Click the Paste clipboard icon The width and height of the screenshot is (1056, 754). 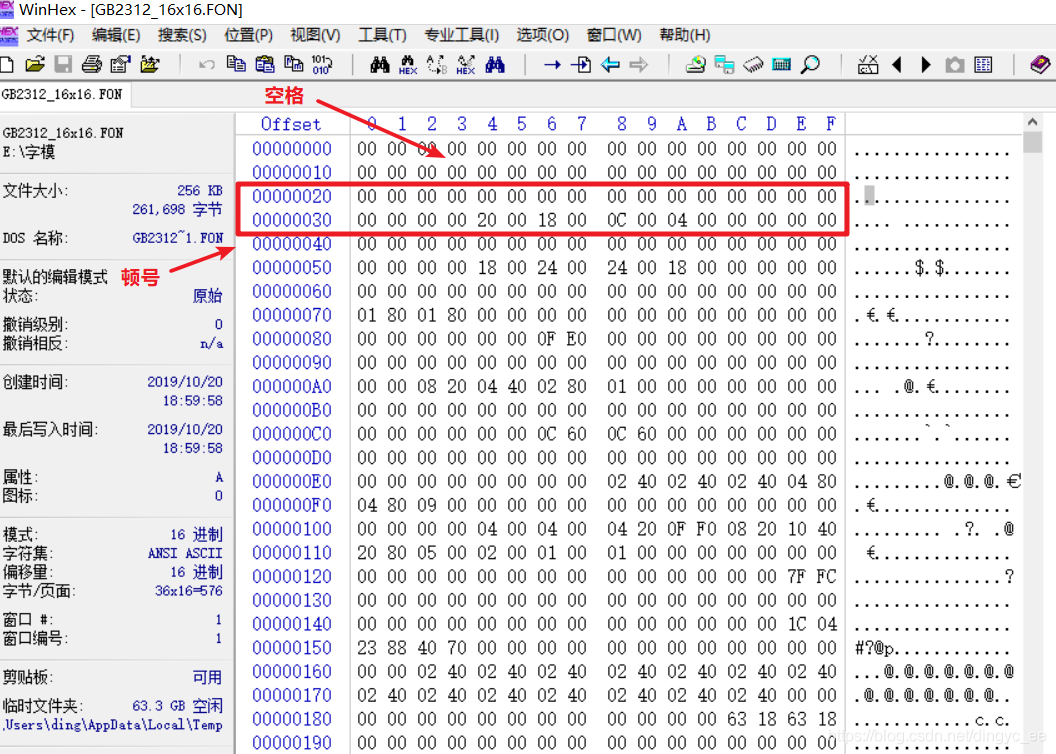(265, 64)
